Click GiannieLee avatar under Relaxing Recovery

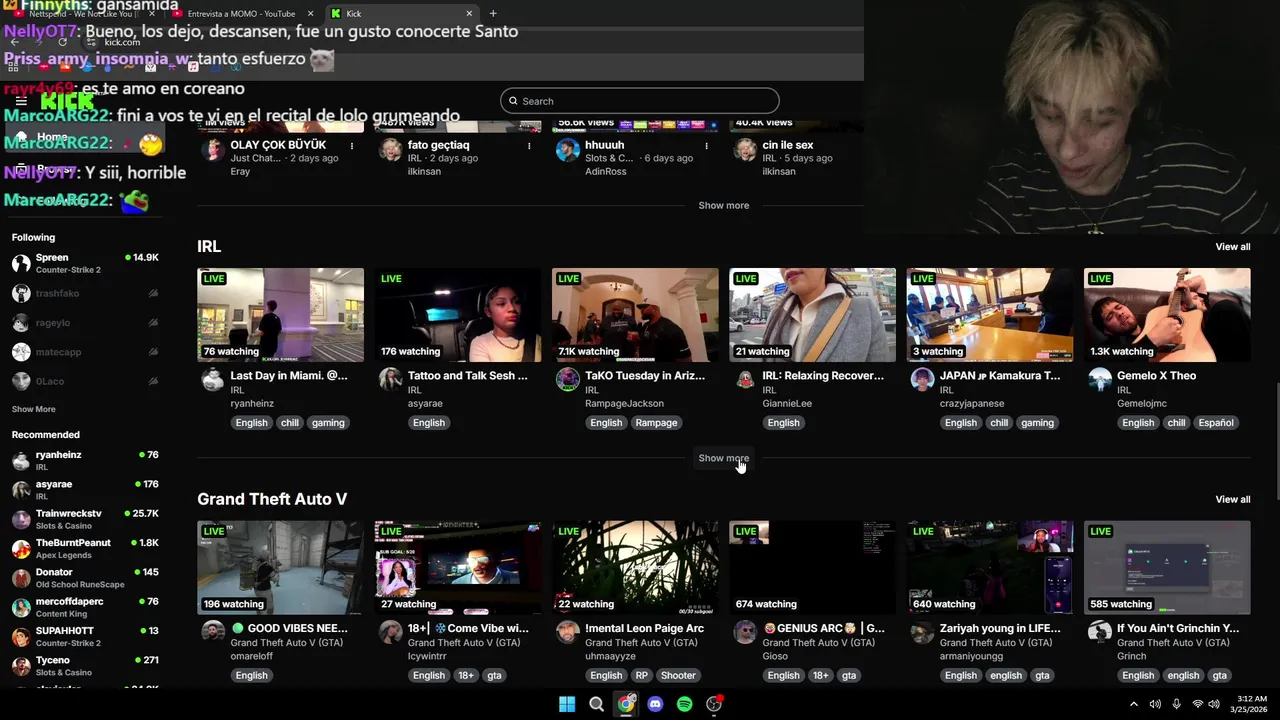(745, 380)
